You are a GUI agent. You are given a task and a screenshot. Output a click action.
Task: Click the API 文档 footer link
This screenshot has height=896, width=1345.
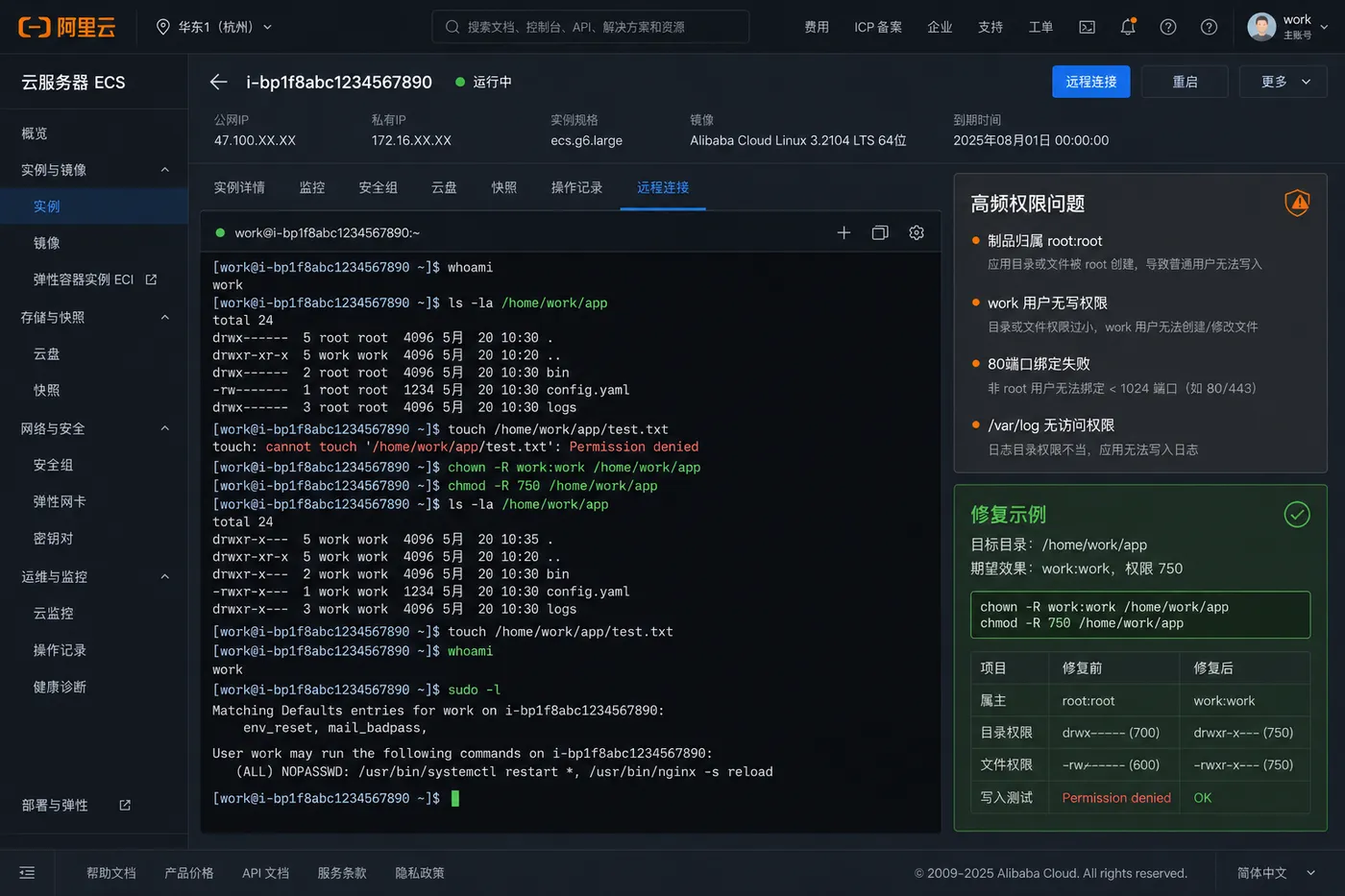[x=266, y=873]
